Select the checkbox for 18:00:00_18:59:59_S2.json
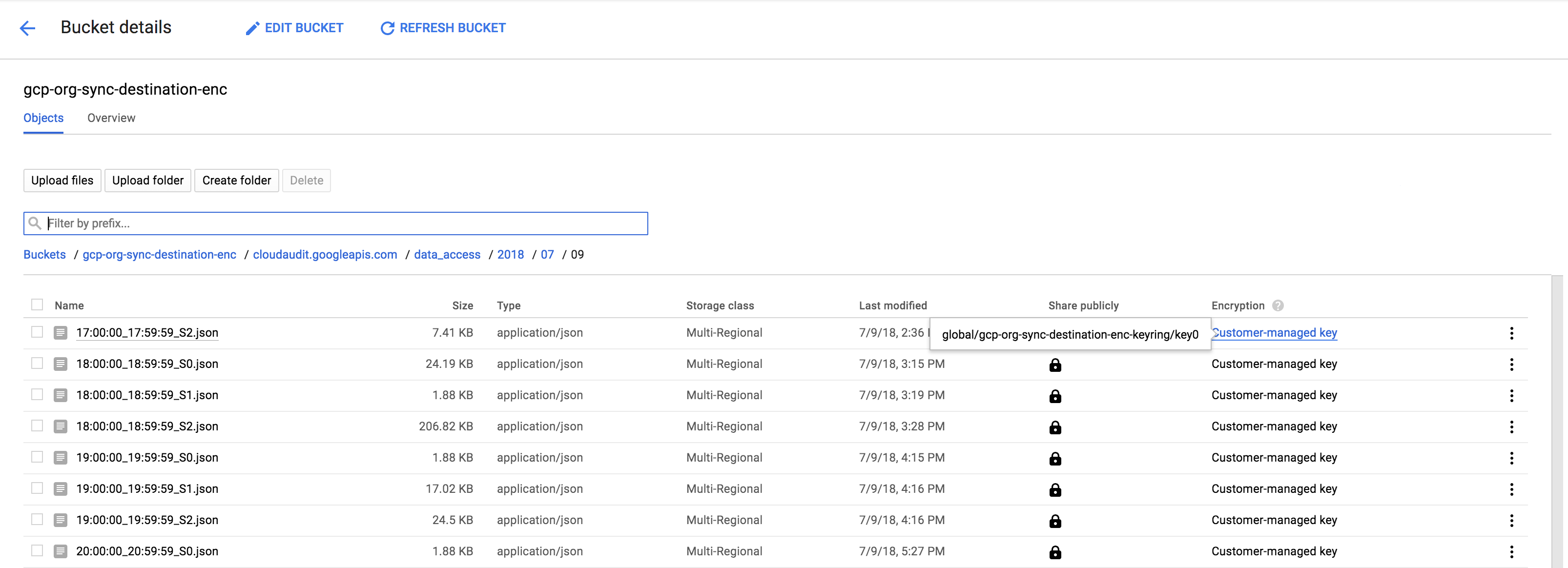The width and height of the screenshot is (1568, 568). pyautogui.click(x=37, y=426)
